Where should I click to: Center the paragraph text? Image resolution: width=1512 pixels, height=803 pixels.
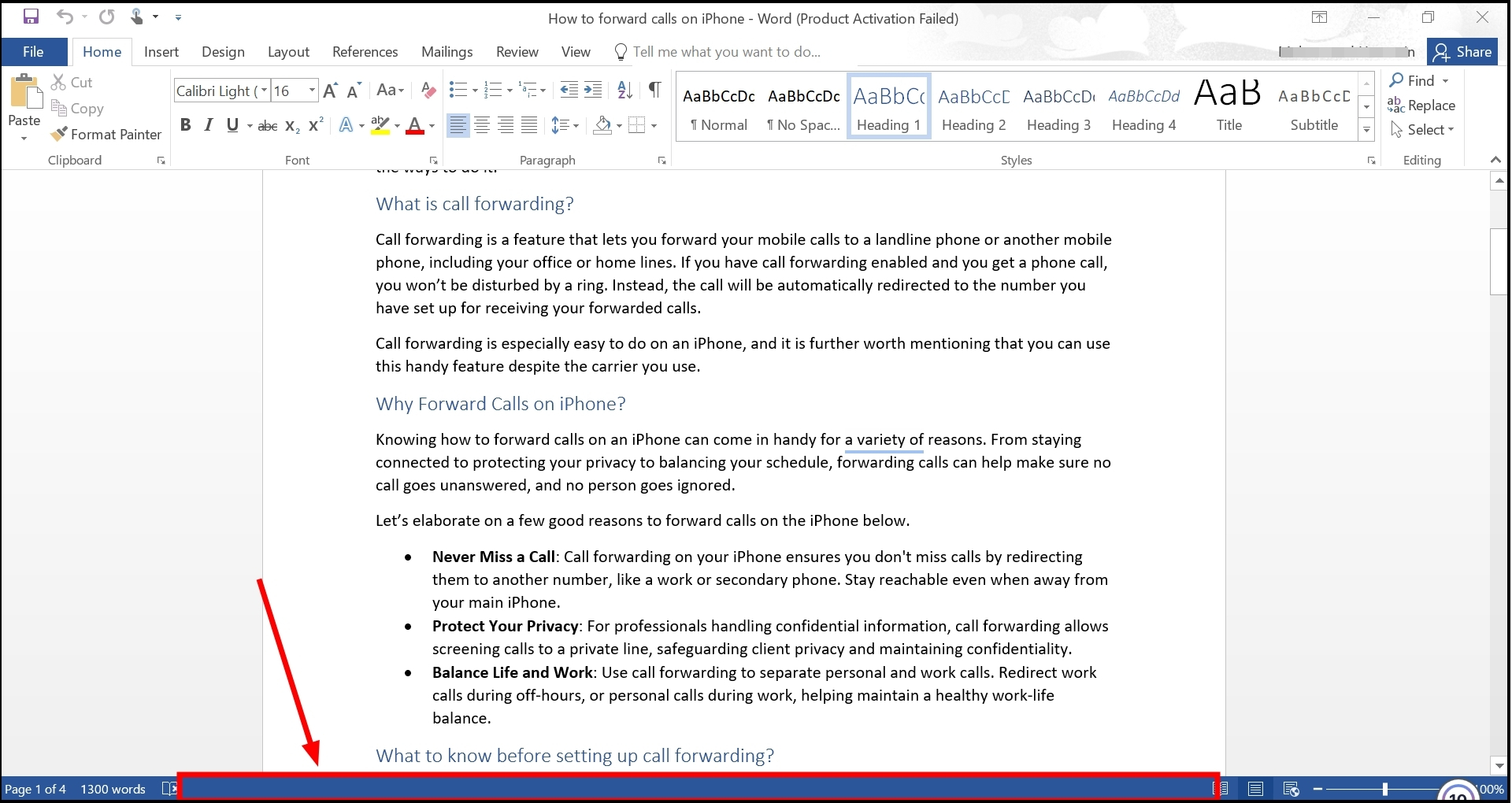[x=482, y=125]
